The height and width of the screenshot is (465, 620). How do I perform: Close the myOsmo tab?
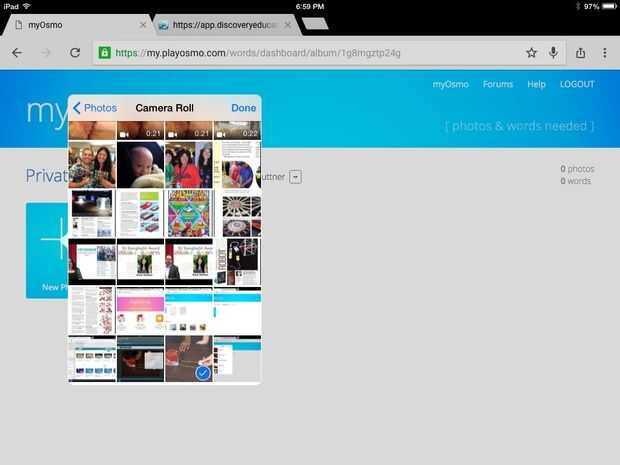(x=143, y=25)
